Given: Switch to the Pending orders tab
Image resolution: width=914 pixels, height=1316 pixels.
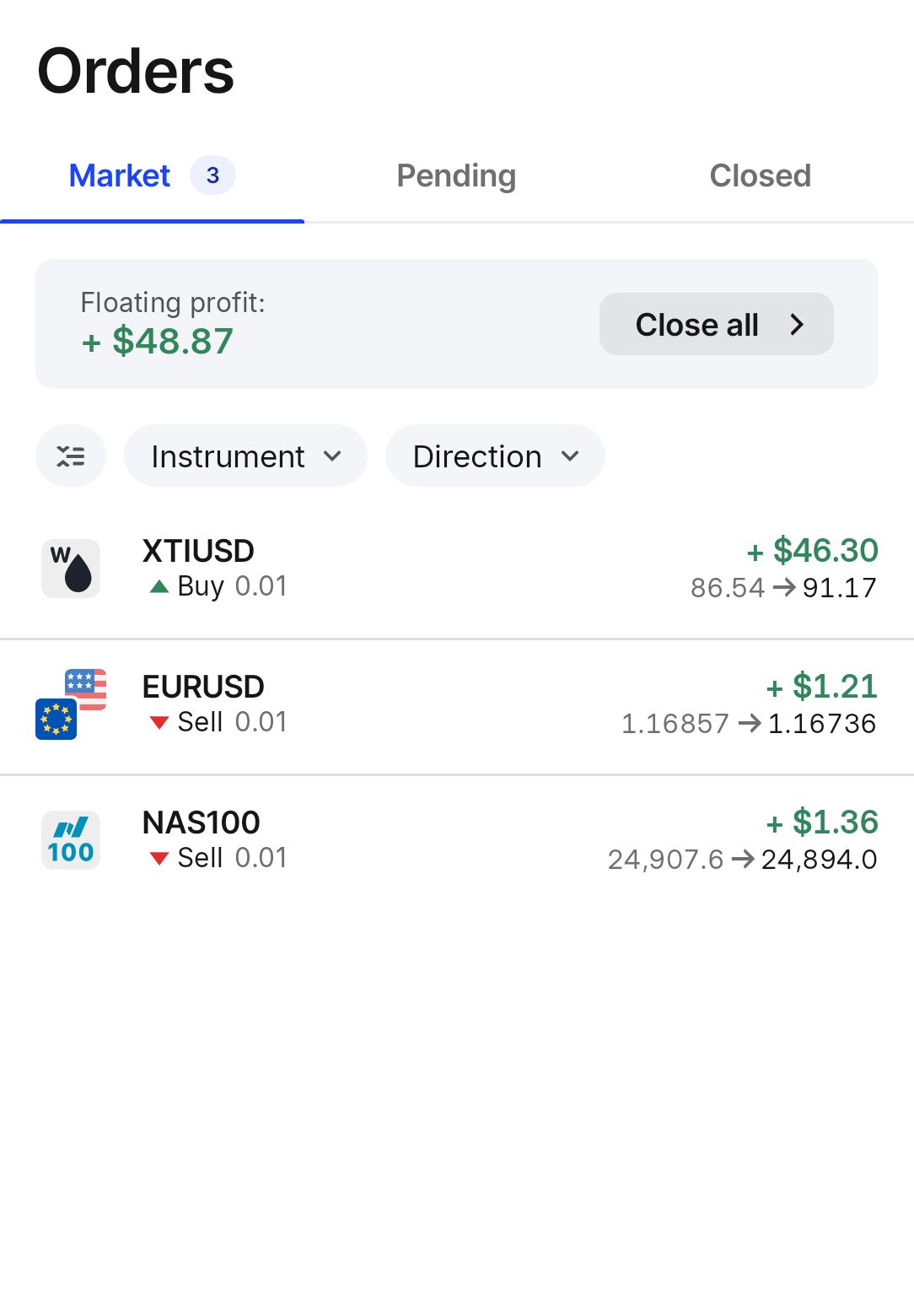Looking at the screenshot, I should click(x=456, y=175).
